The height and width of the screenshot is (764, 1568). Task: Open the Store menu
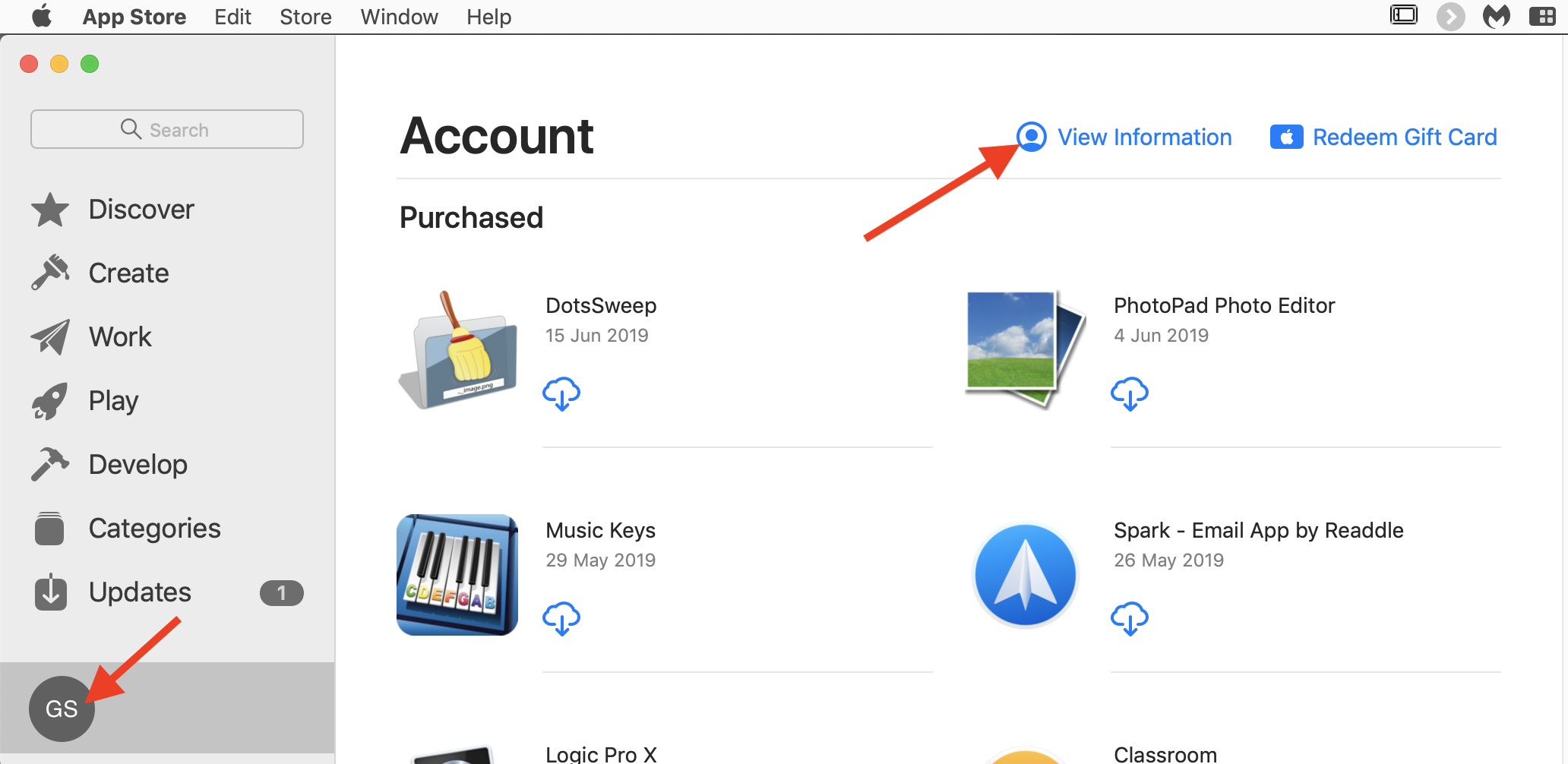[305, 17]
